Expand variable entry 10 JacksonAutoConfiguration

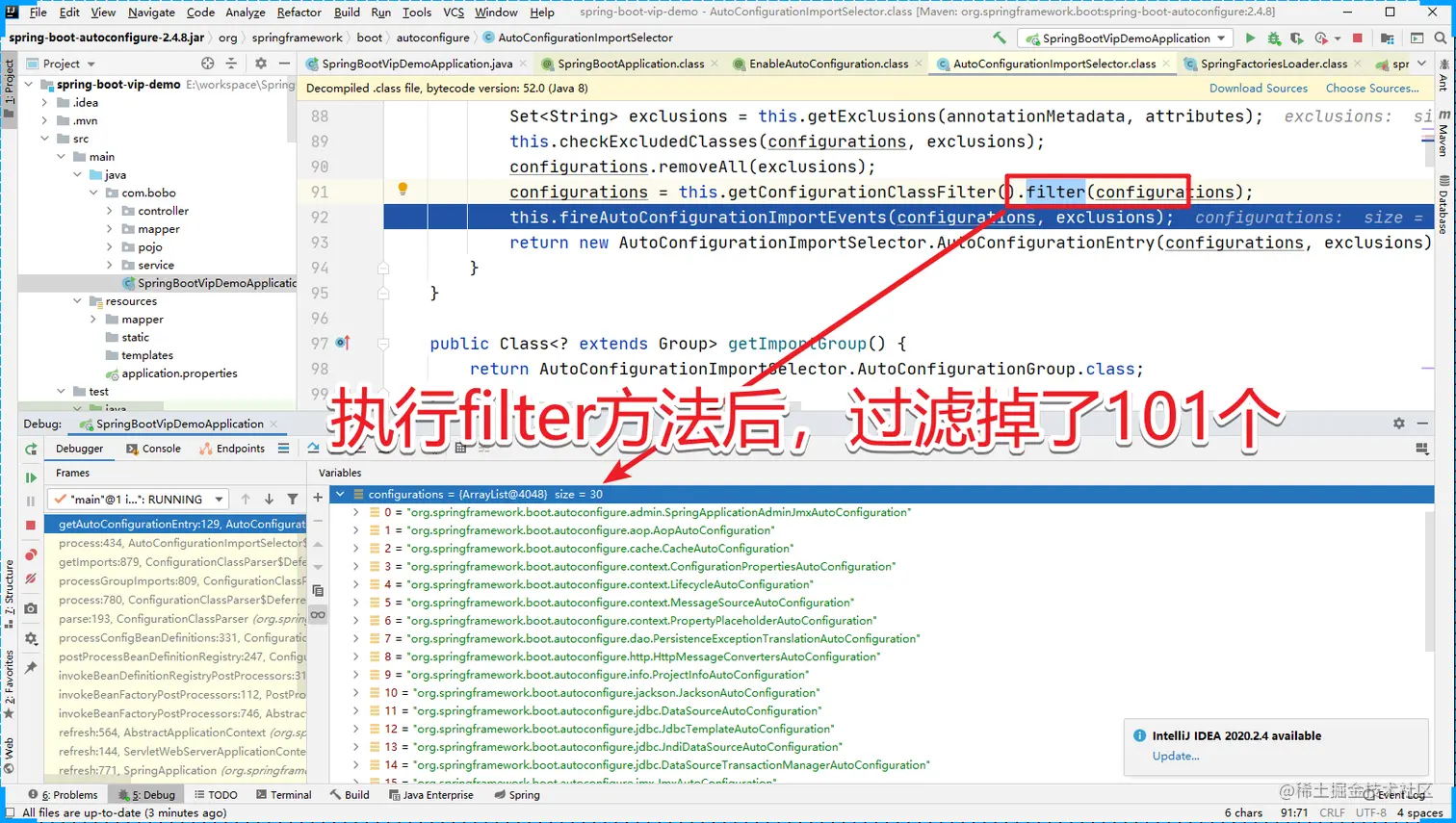(x=355, y=693)
